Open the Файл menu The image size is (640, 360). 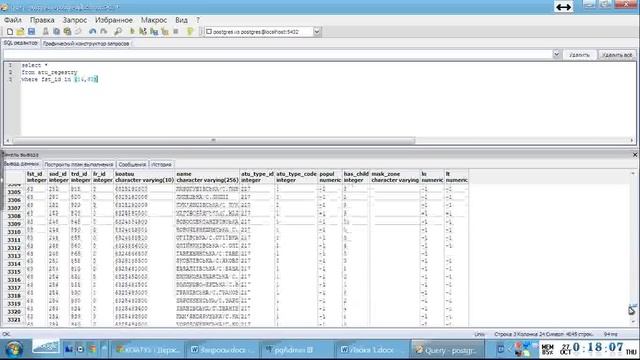click(x=13, y=20)
